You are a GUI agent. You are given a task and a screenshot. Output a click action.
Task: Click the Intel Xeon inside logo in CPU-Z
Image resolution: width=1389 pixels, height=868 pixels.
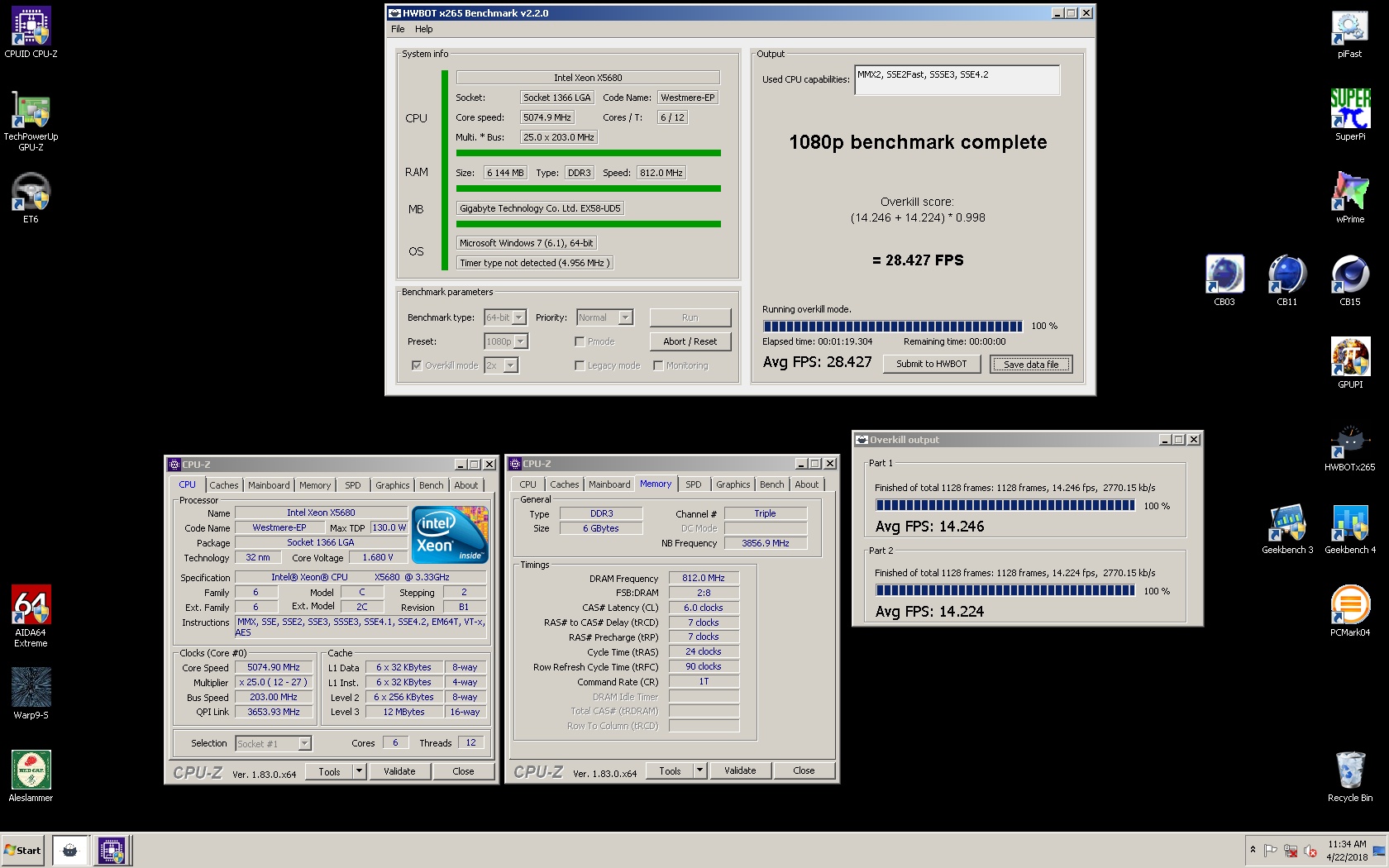pyautogui.click(x=451, y=535)
